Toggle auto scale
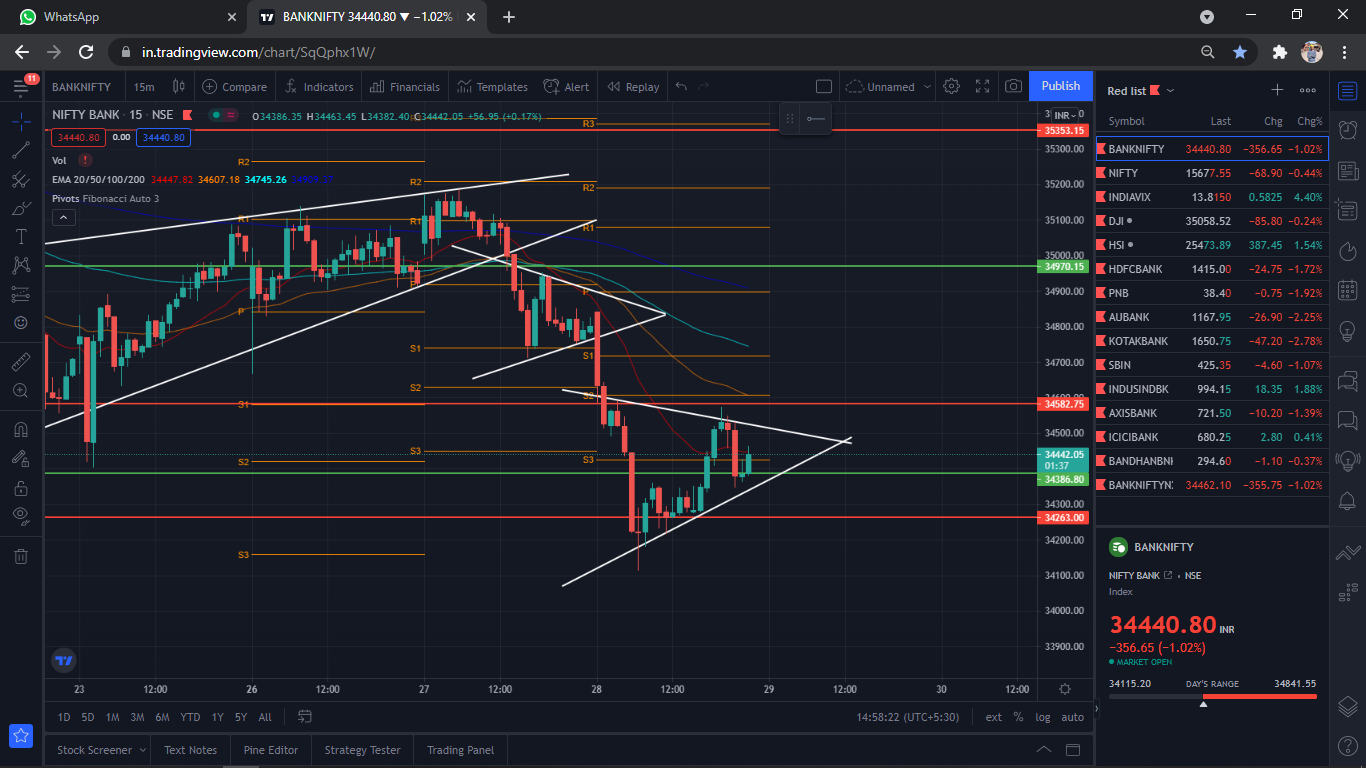Viewport: 1366px width, 768px height. (x=1072, y=717)
